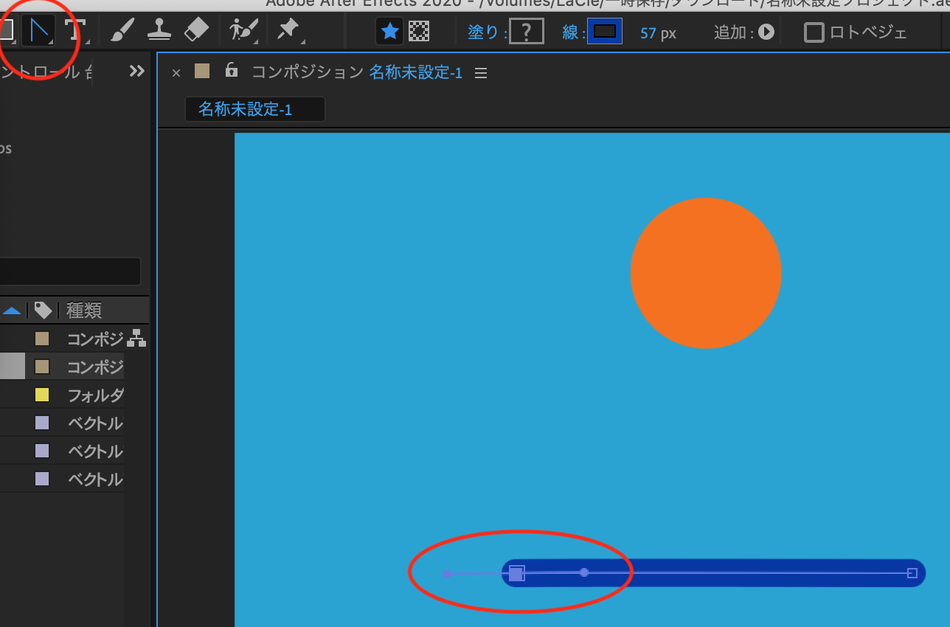Viewport: 950px width, 627px height.
Task: Toggle the composition viewer lock icon
Action: click(x=231, y=70)
